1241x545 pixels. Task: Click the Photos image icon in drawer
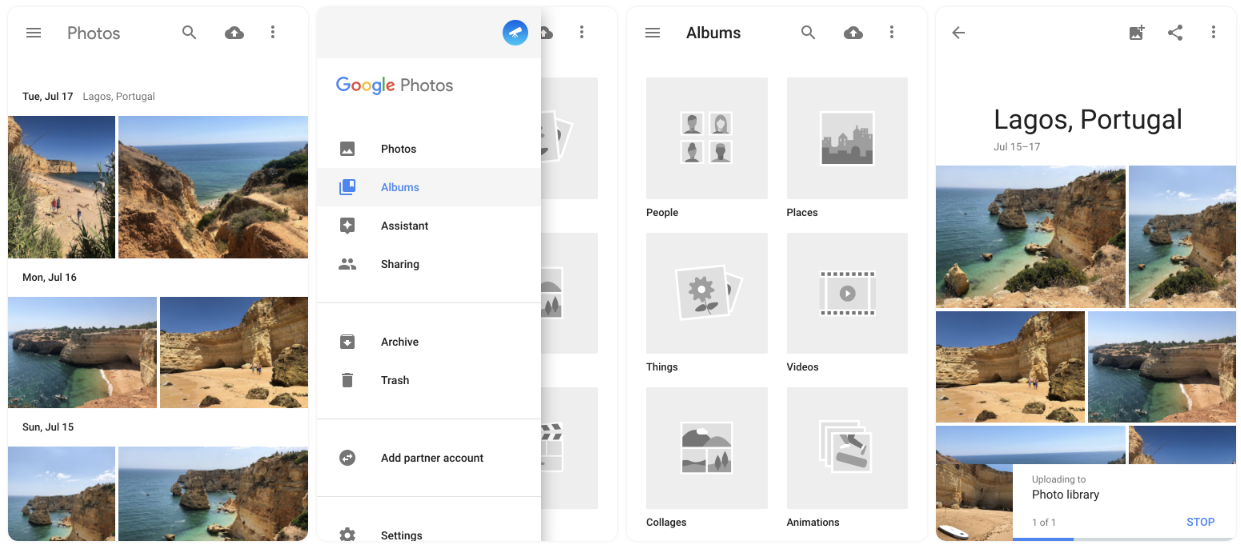[347, 149]
